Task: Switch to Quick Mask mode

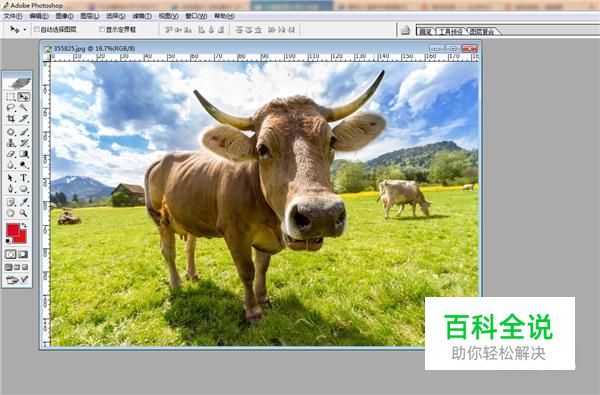Action: click(x=23, y=254)
